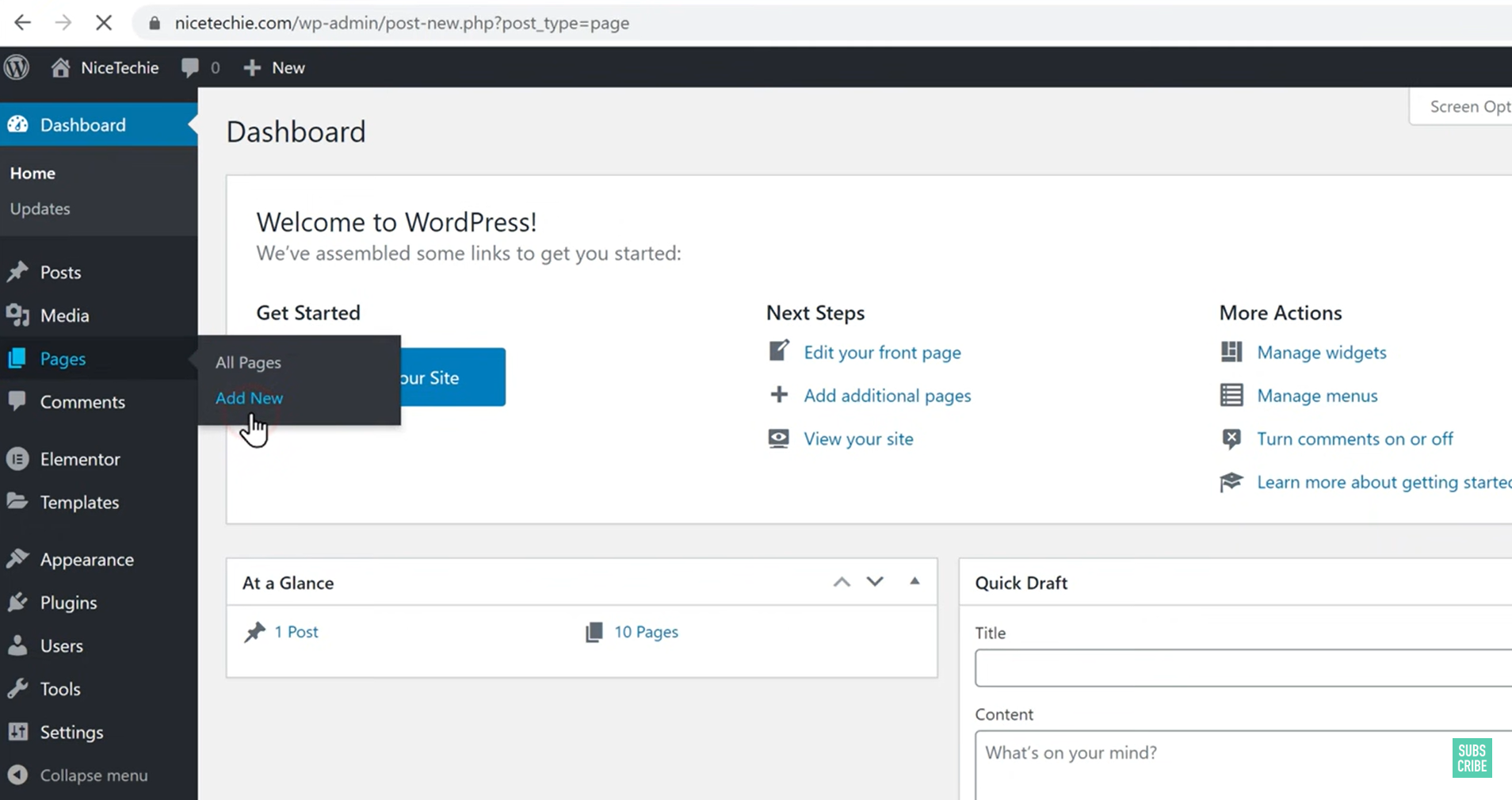Click Manage widgets link
Screen dimensions: 1512x800
tap(1321, 352)
